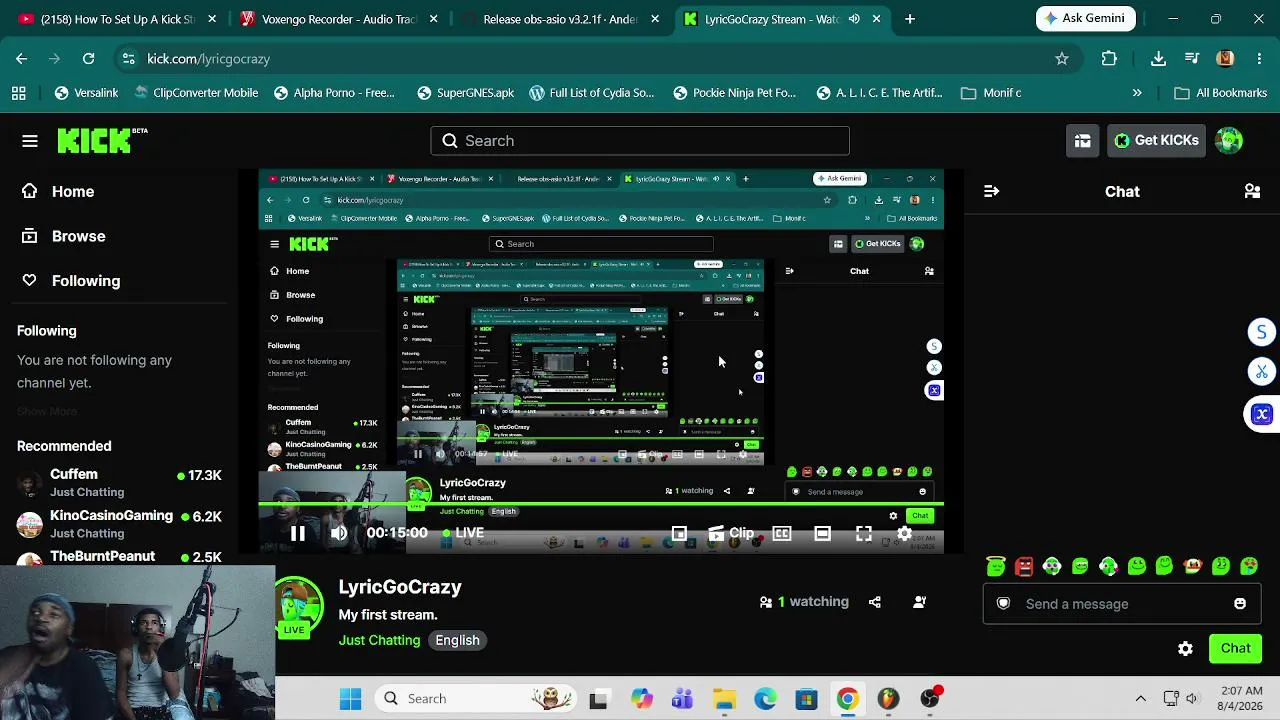The image size is (1280, 720).
Task: Pause the stream playback
Action: [x=298, y=533]
